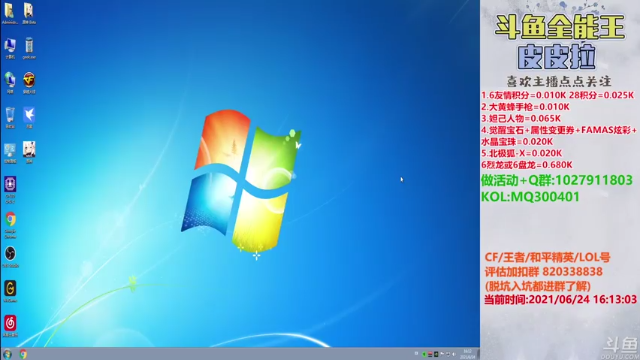Screen dimensions: 640x360
Task: Launch the blue bird app icon
Action: click(29, 118)
